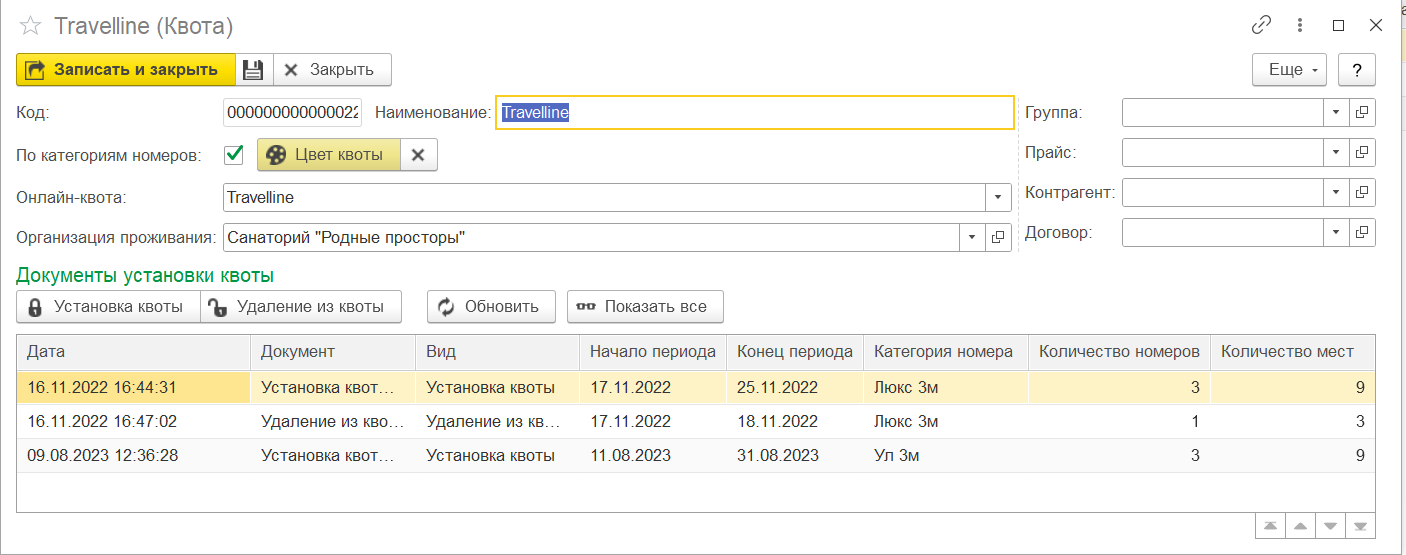Click the help question mark button
Image resolution: width=1406 pixels, height=555 pixels.
tap(1357, 70)
